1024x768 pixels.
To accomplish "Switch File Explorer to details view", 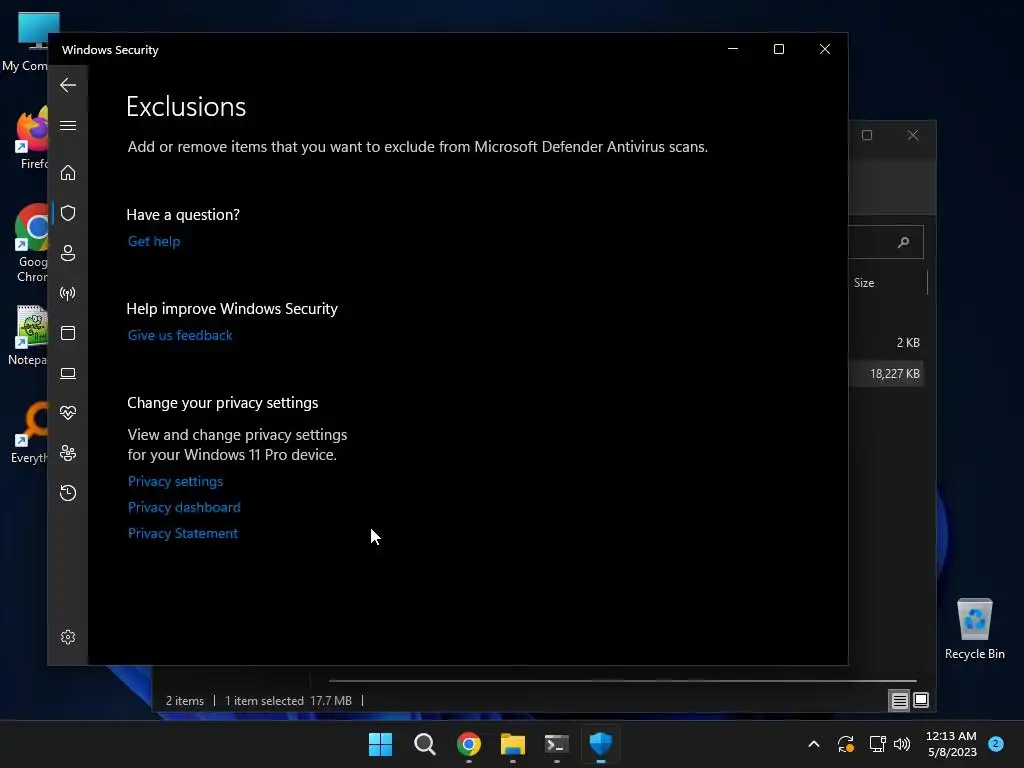I will pyautogui.click(x=899, y=701).
